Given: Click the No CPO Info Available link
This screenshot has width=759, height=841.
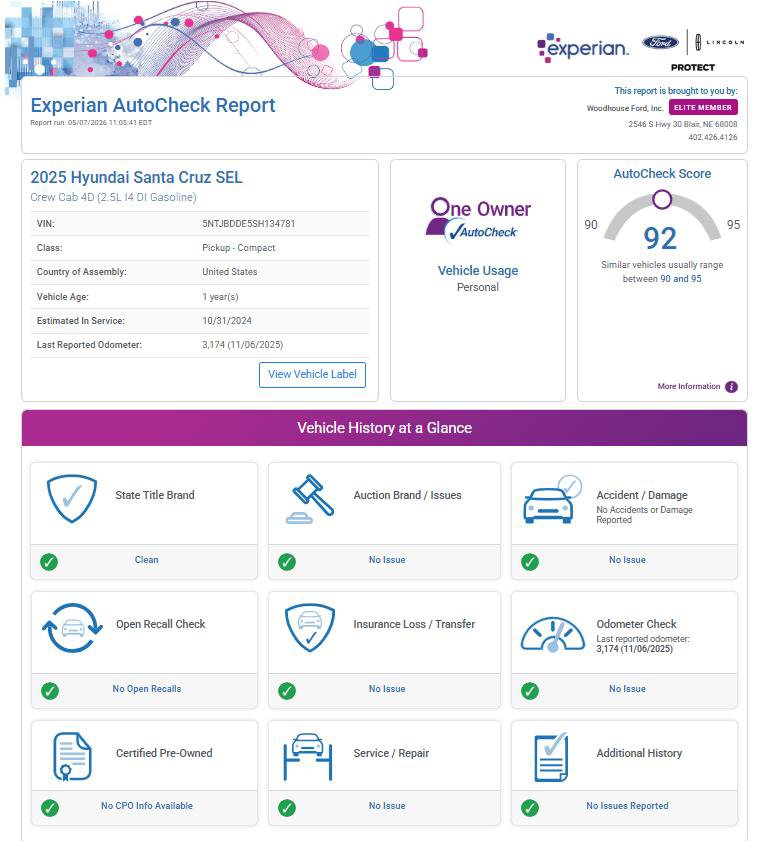Looking at the screenshot, I should point(146,806).
